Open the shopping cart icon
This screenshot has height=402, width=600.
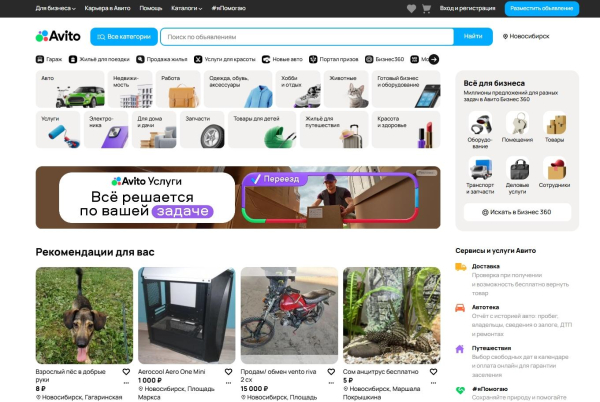click(426, 8)
